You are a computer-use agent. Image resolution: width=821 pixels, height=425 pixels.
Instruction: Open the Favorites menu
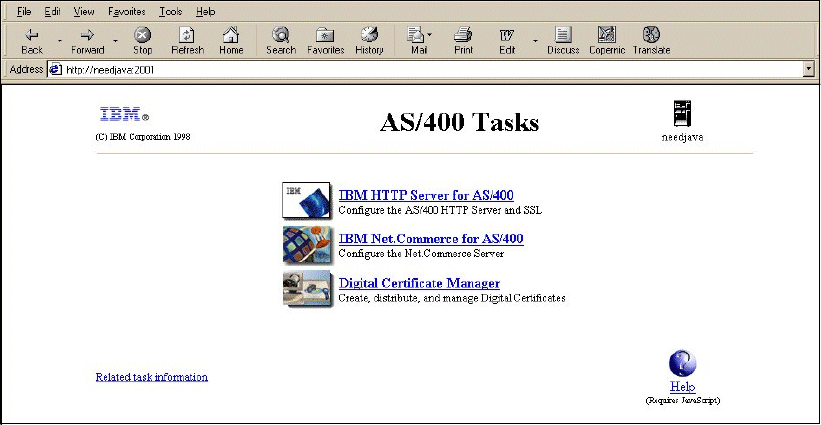pyautogui.click(x=127, y=12)
